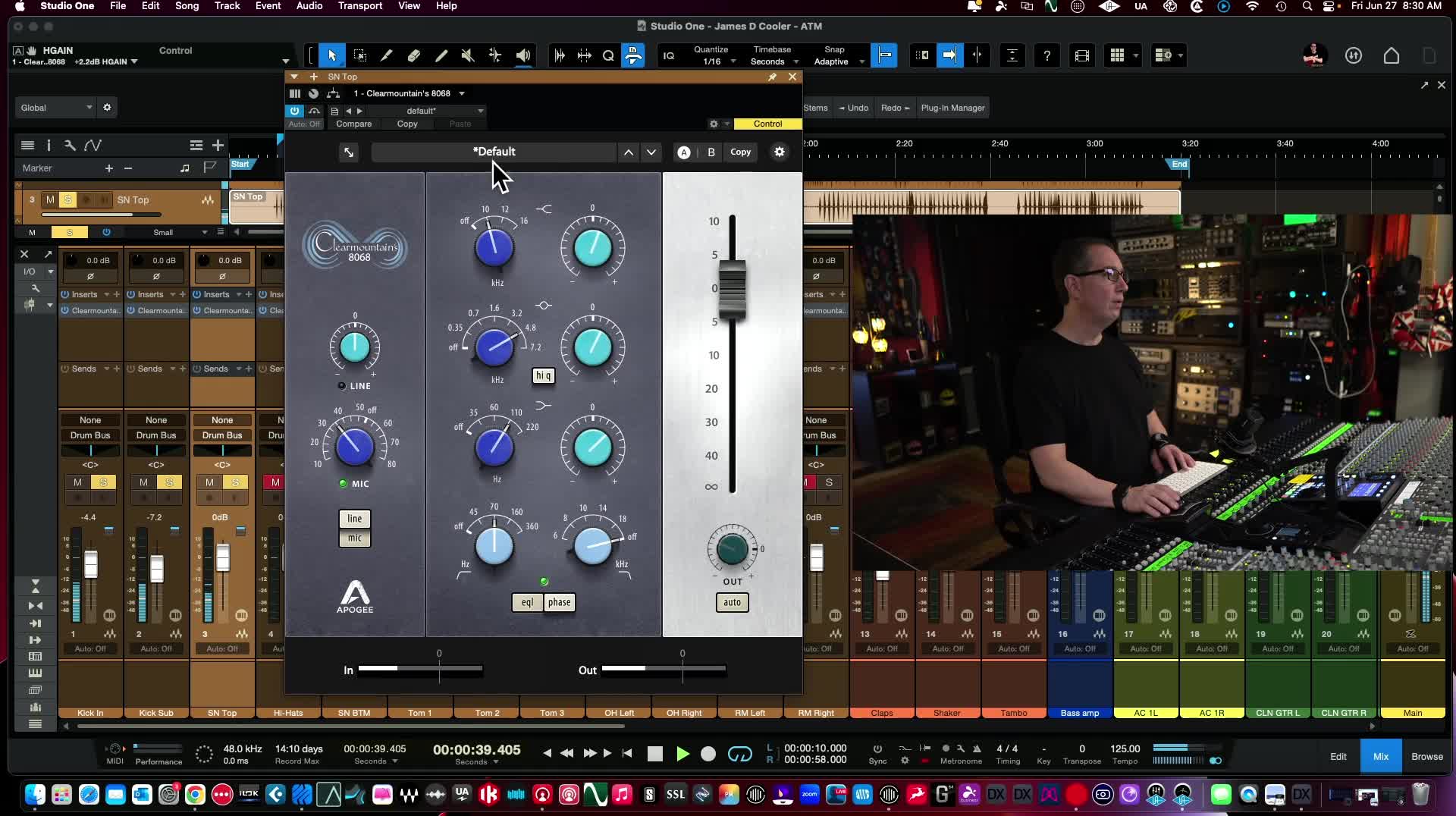The image size is (1456, 816).
Task: Click the question mark help icon
Action: point(1047,55)
